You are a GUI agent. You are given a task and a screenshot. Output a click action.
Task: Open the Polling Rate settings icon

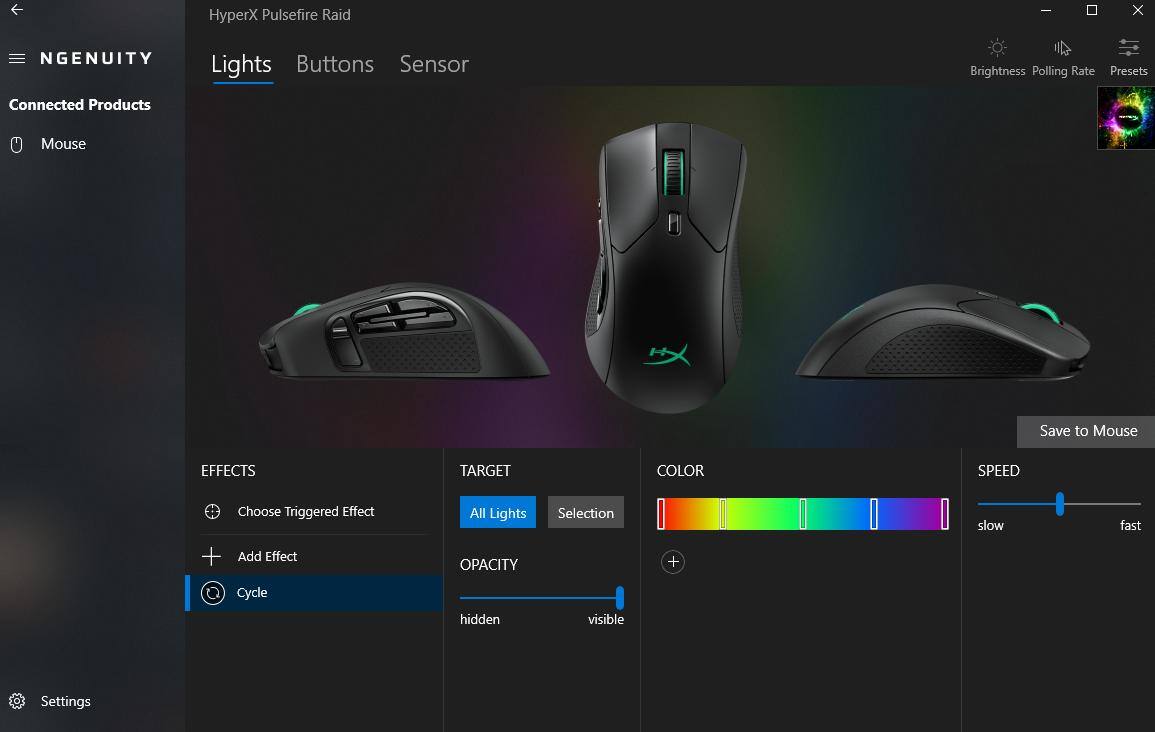(1062, 48)
